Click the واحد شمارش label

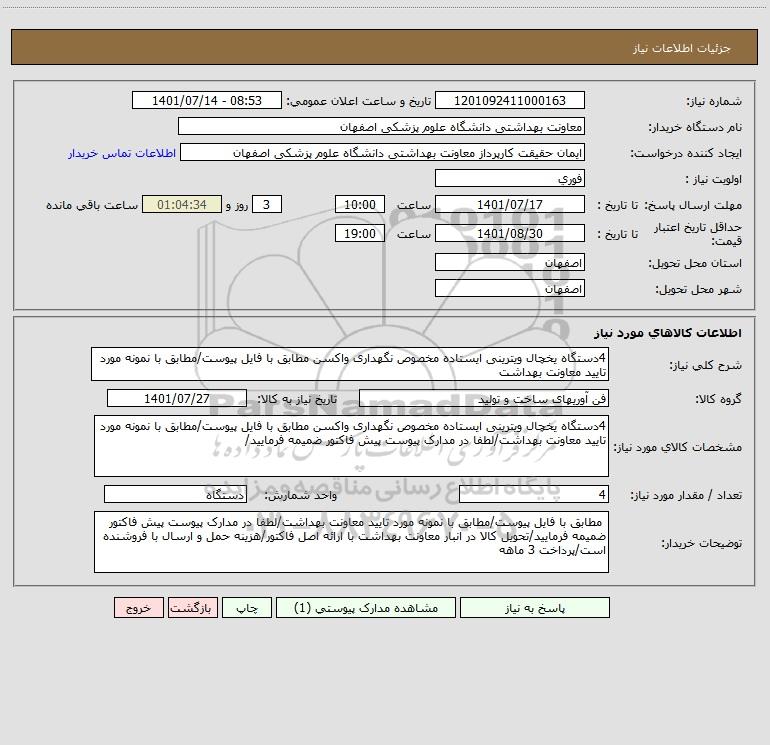coord(301,496)
